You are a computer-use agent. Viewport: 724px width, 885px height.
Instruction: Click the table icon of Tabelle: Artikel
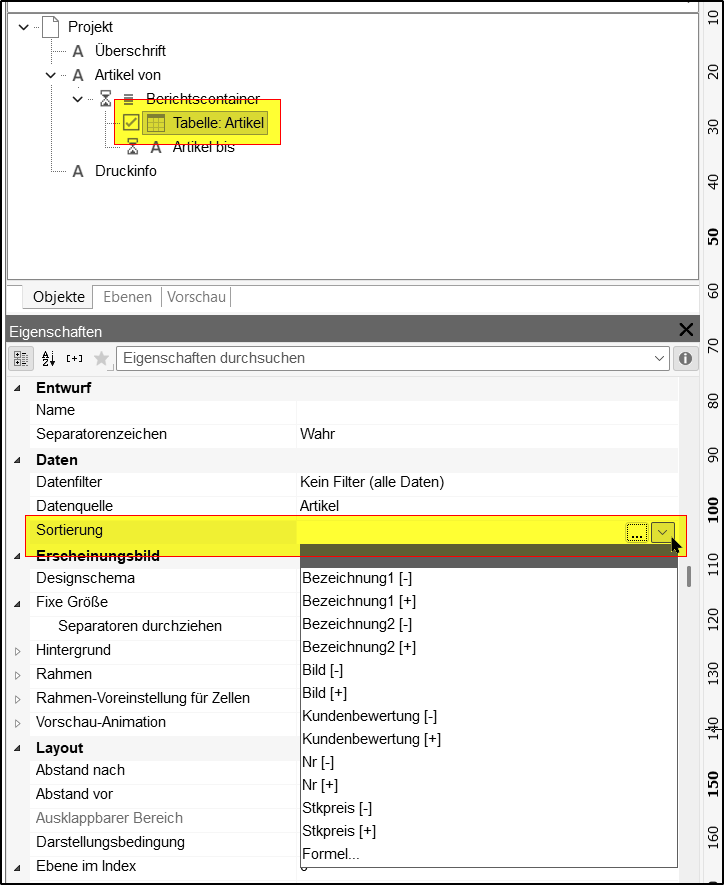(x=156, y=123)
